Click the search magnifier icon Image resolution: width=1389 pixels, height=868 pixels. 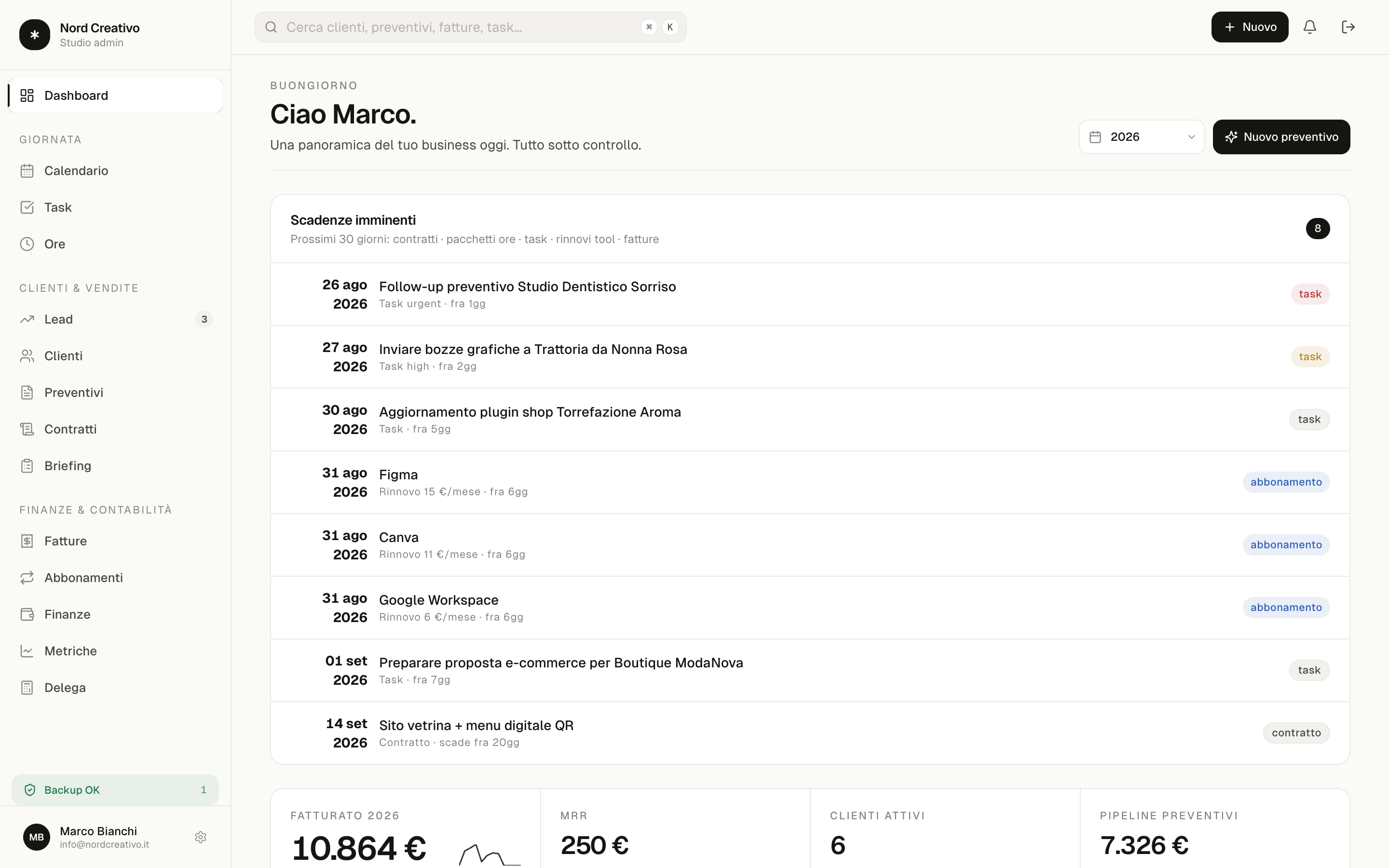(x=271, y=27)
